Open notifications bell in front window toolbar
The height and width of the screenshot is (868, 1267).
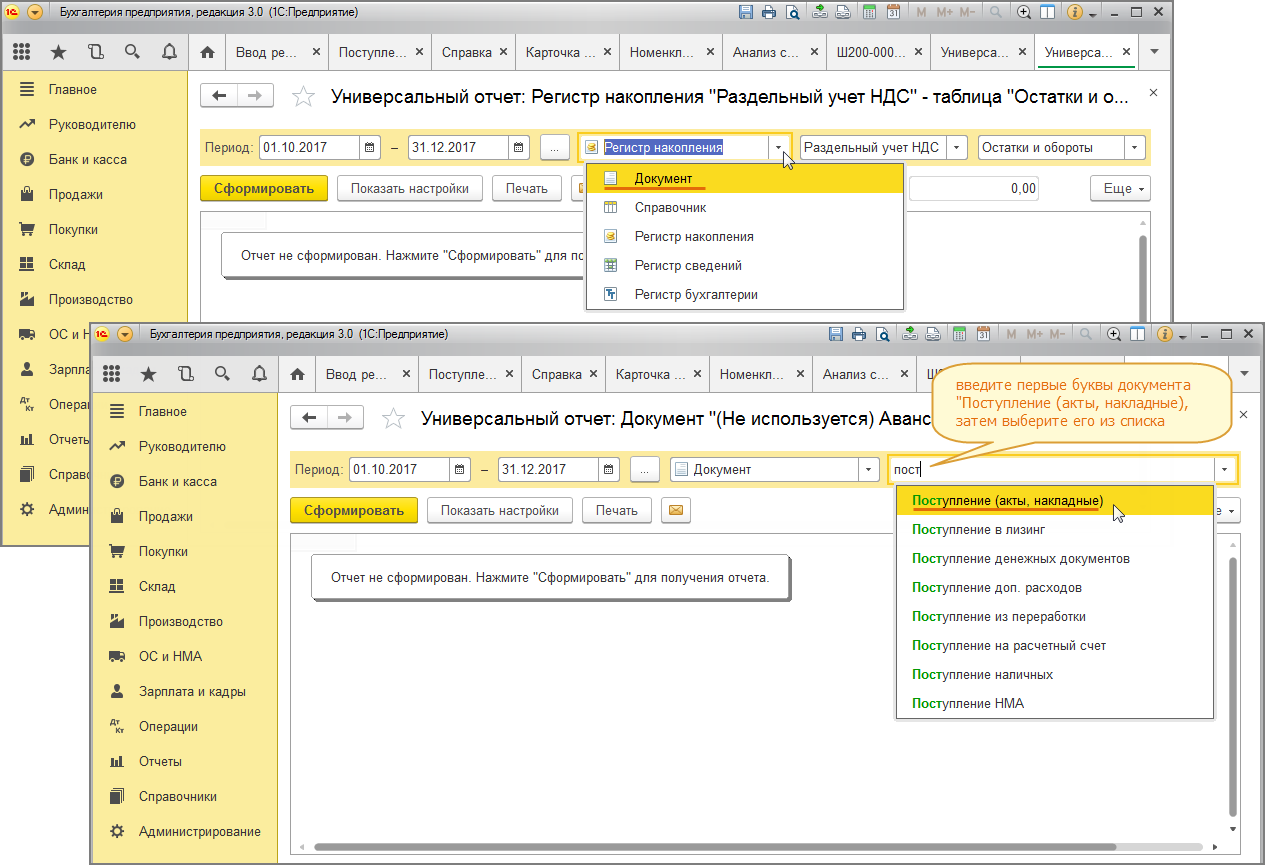tap(259, 374)
